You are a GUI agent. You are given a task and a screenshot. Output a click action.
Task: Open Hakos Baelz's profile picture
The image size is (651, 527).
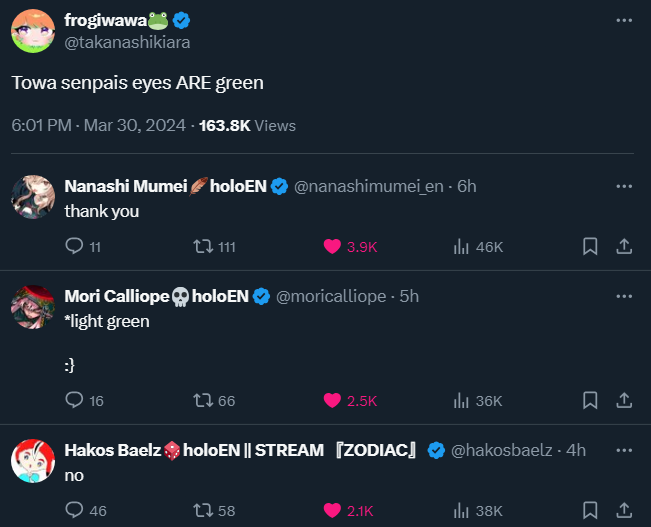pos(33,459)
